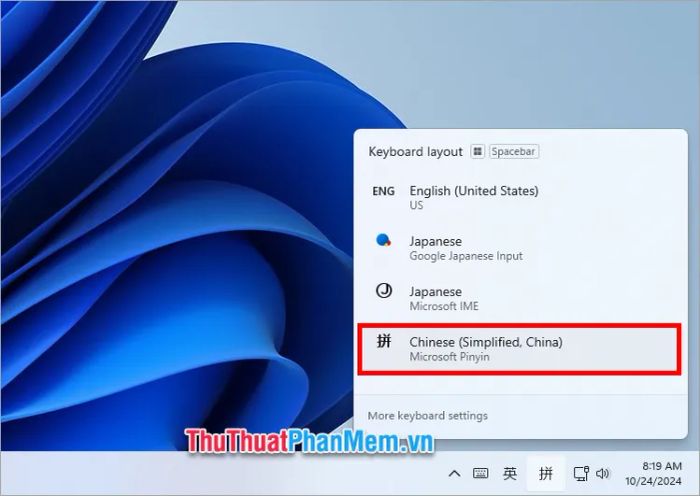Click the Pinyin input indicator on taskbar
700x496 pixels.
click(x=545, y=473)
